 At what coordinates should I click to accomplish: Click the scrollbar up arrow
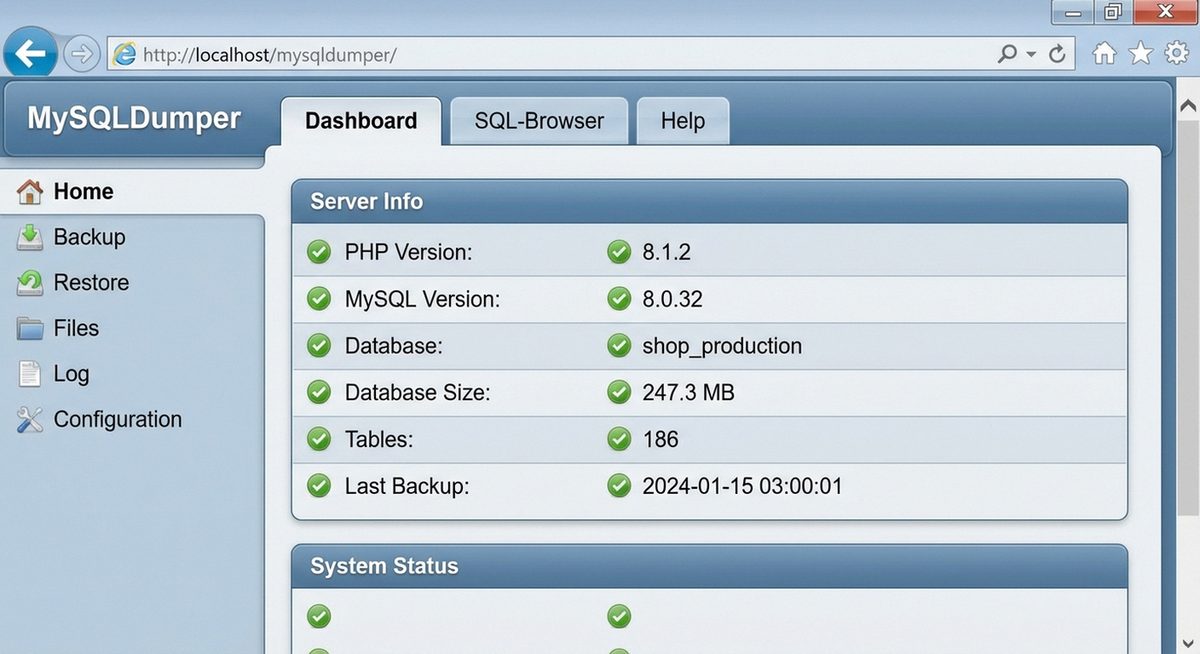(x=1188, y=105)
